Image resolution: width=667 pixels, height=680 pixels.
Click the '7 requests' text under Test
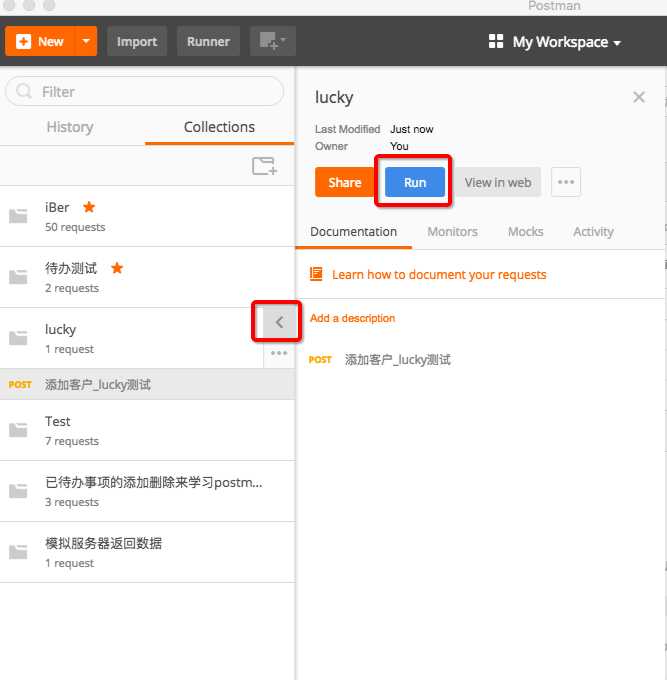click(x=72, y=441)
